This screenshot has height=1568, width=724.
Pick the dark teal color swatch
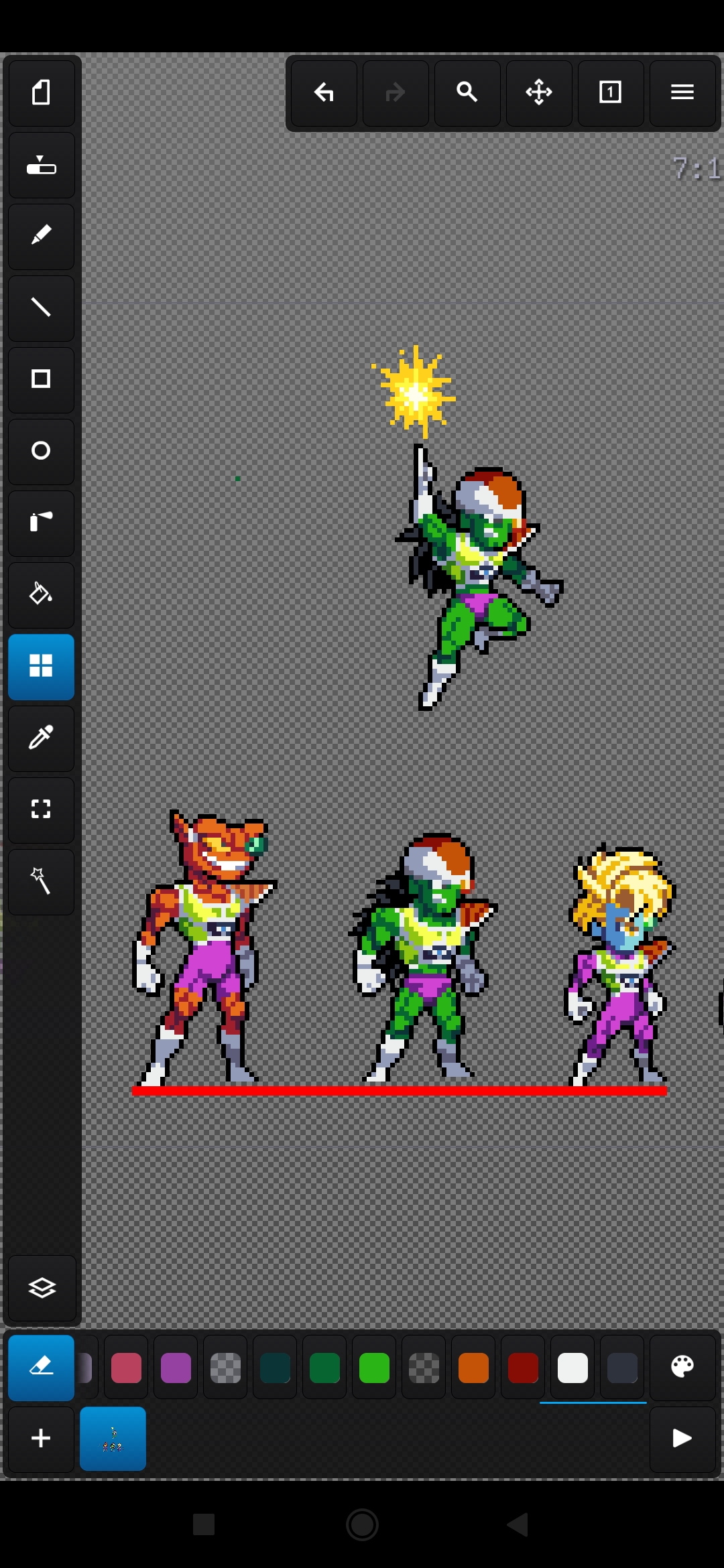click(x=275, y=1368)
